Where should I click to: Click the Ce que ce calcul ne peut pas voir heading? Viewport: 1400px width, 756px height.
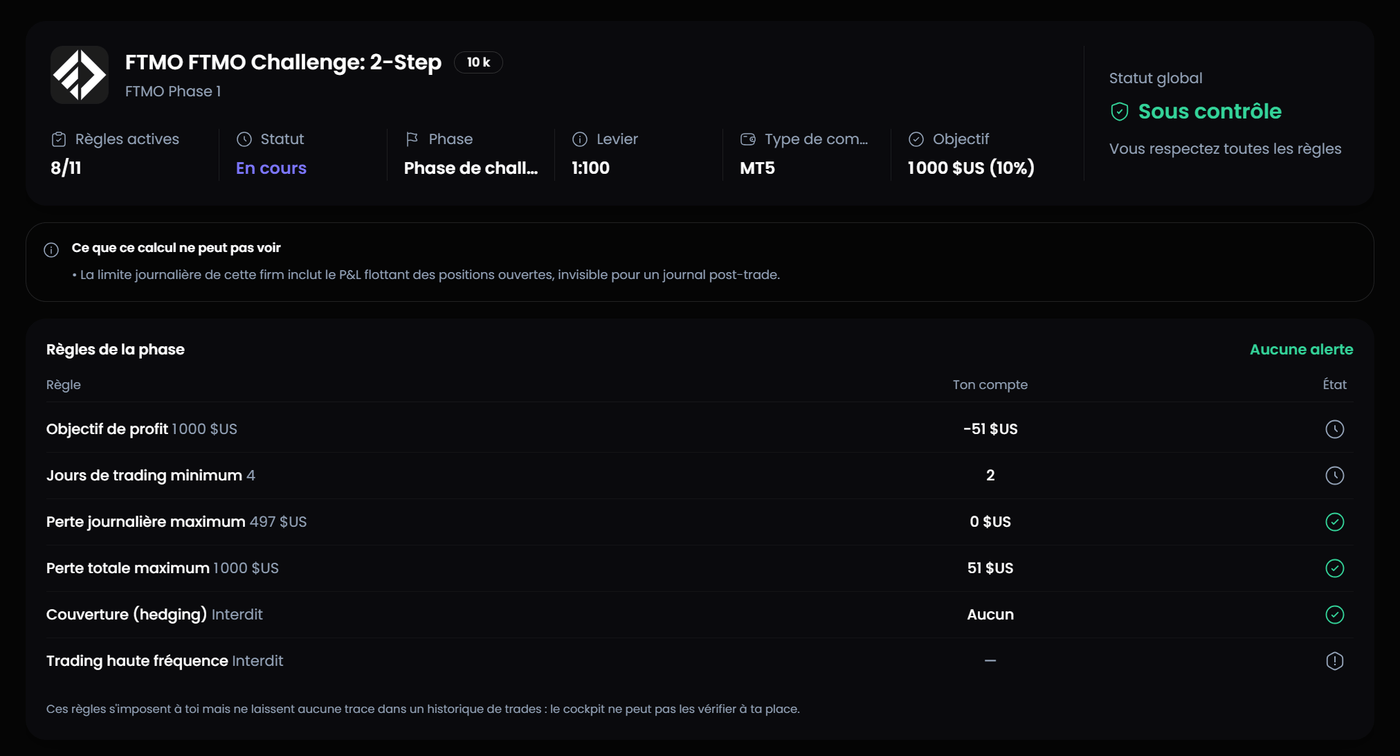tap(176, 248)
